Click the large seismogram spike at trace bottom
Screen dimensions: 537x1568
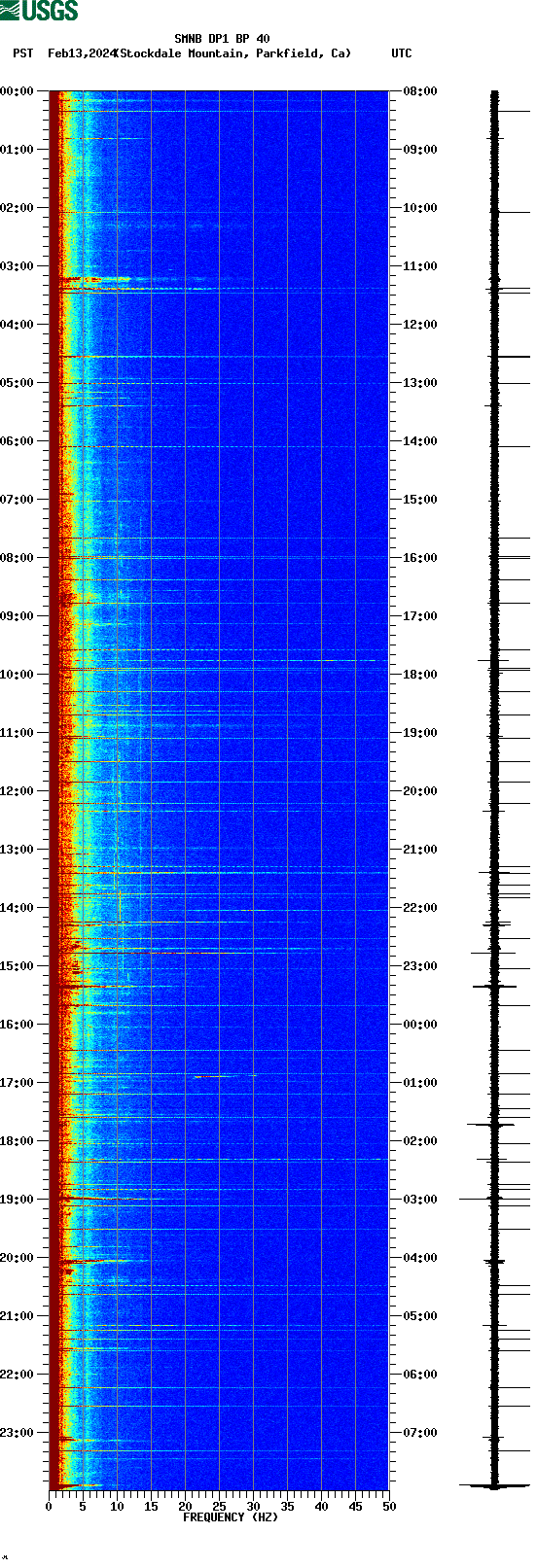[x=494, y=1485]
